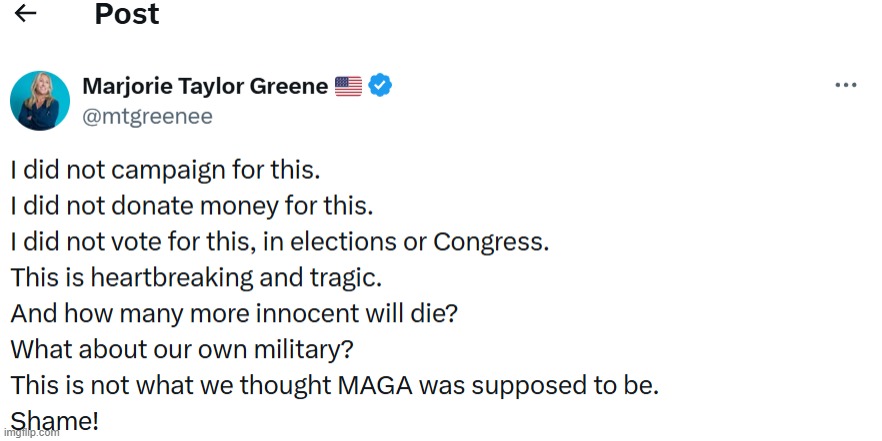Click the US flag emoji beside the name
Viewport: 882px width, 441px height.
point(348,87)
